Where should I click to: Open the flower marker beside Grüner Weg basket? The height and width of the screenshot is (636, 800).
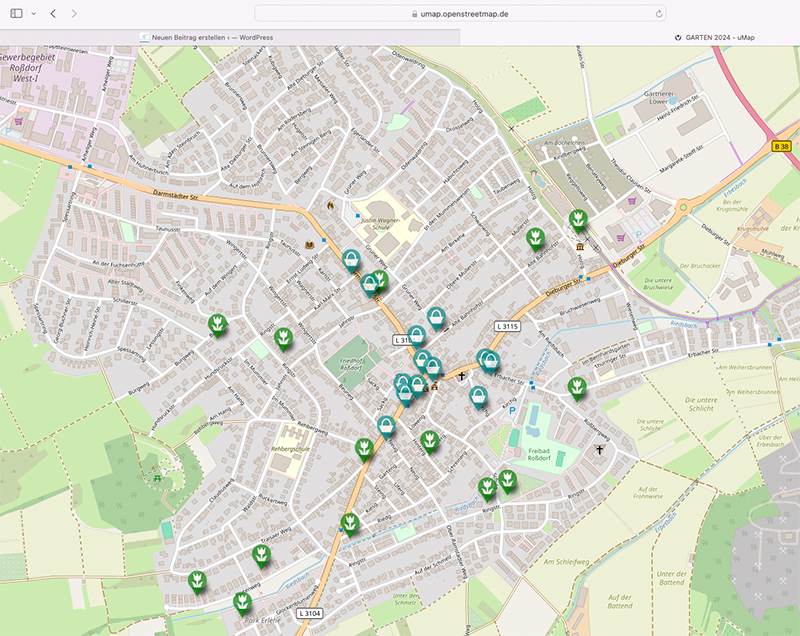pyautogui.click(x=380, y=281)
